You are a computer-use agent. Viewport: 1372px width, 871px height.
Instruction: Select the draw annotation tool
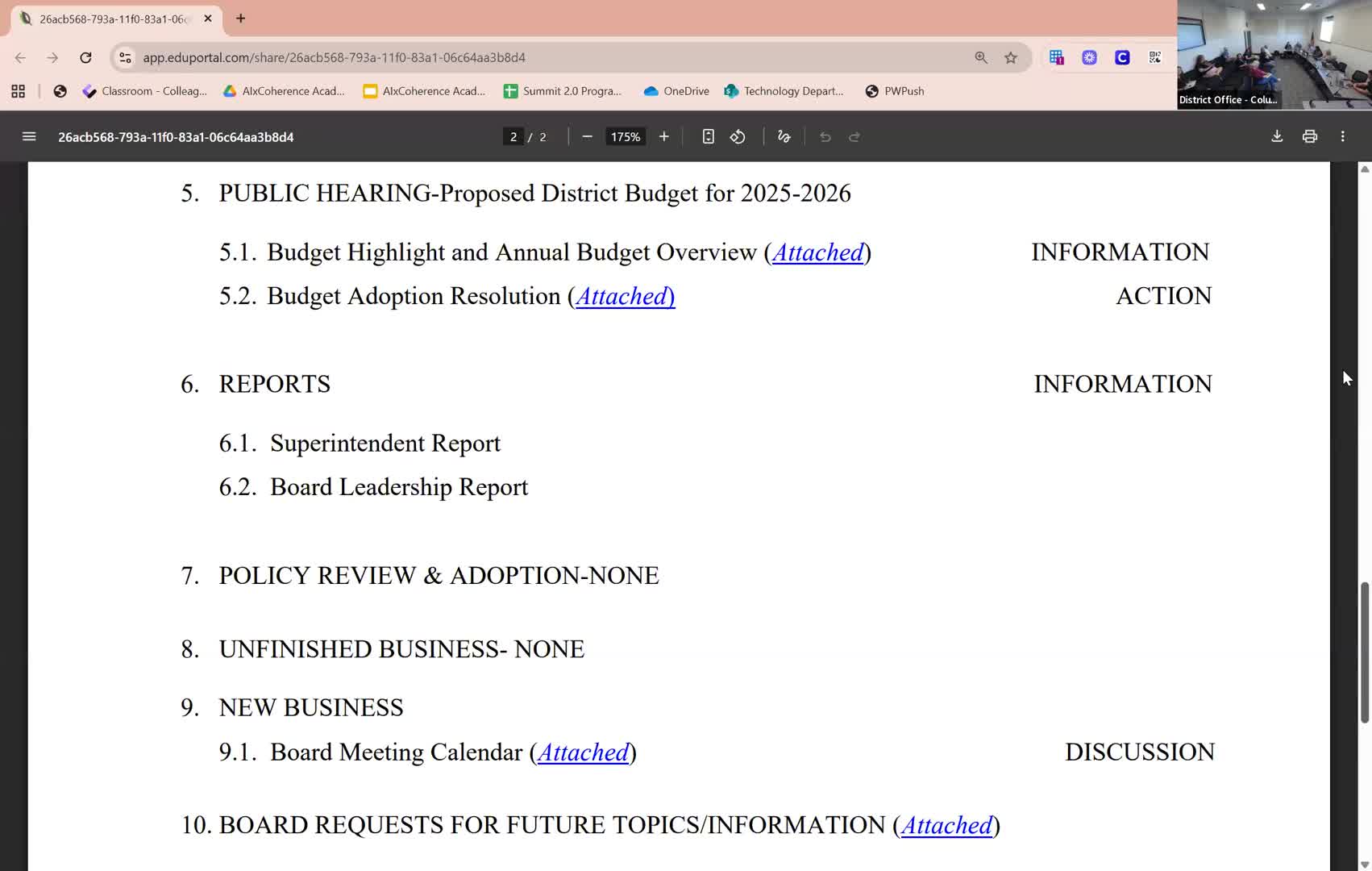pyautogui.click(x=784, y=137)
